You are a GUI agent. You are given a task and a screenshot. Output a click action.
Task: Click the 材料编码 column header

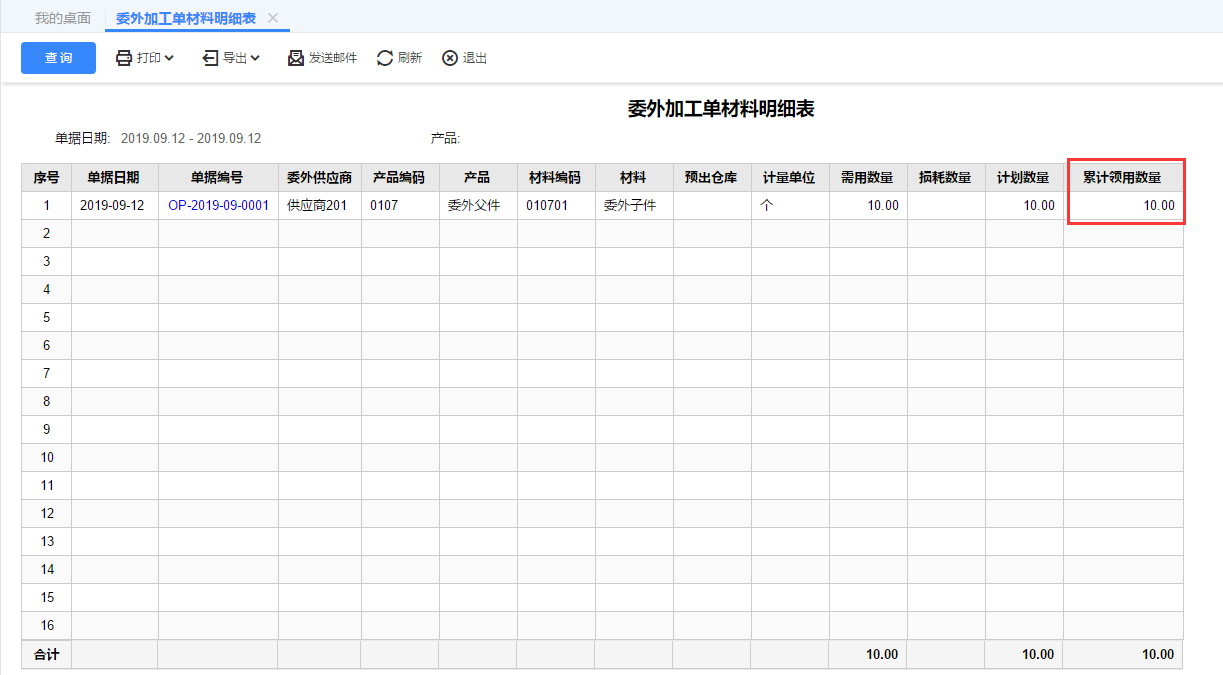555,177
